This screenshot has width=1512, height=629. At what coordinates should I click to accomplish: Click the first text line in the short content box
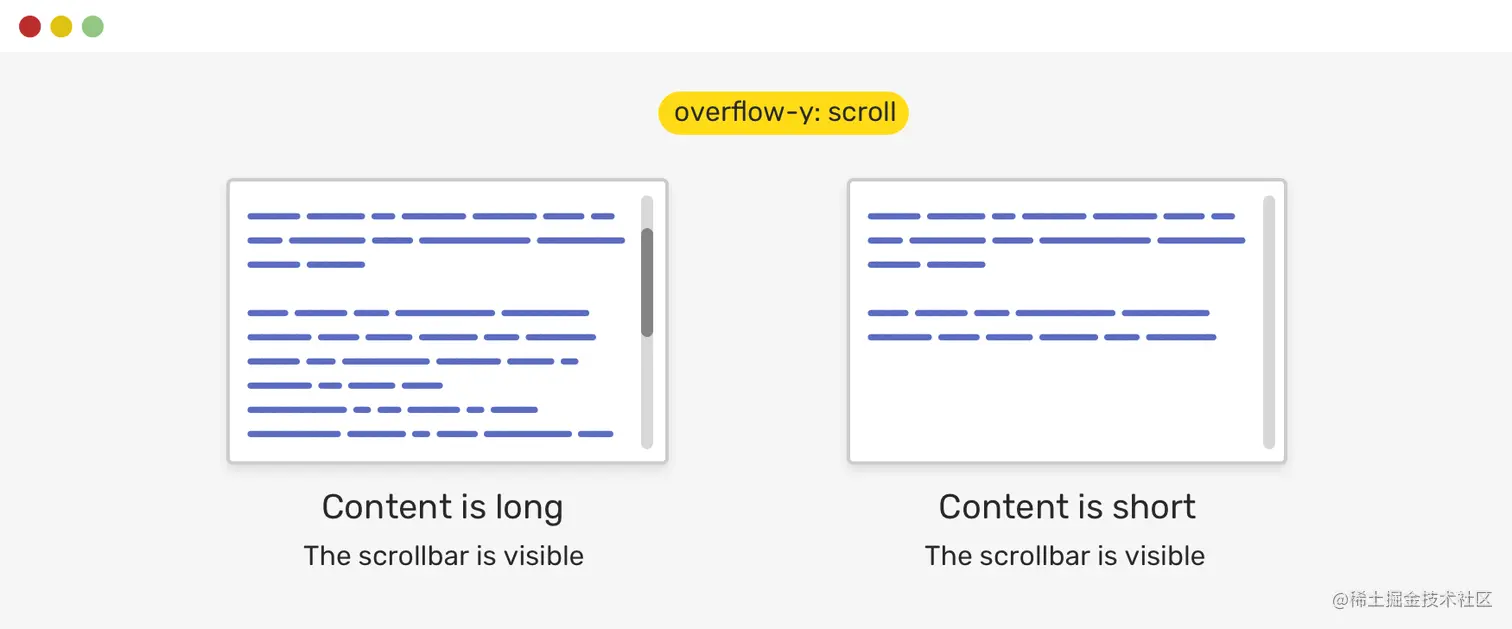point(1050,216)
